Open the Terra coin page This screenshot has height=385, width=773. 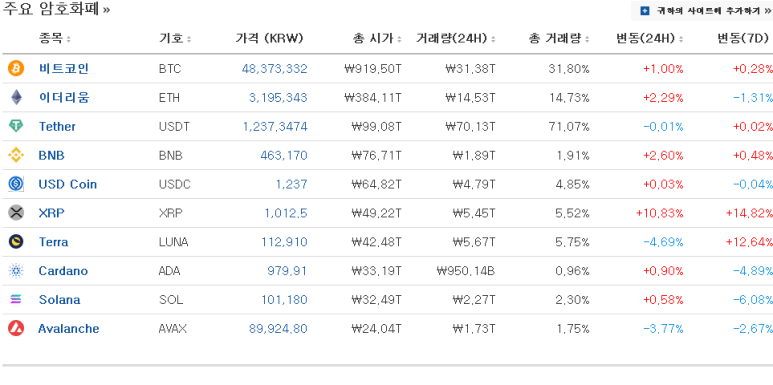[x=53, y=242]
